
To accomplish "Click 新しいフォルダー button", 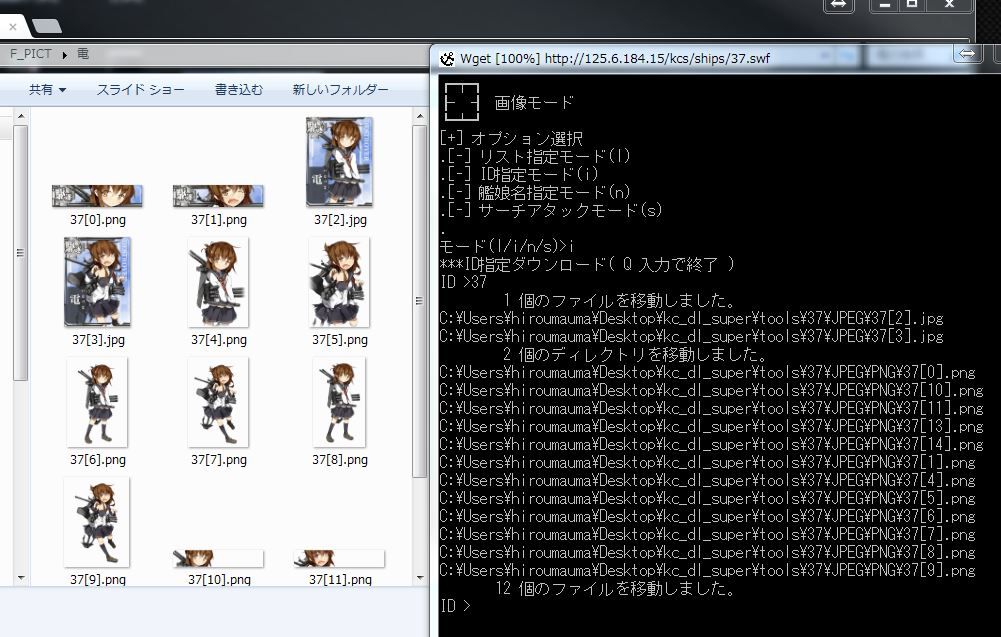I will [x=340, y=90].
